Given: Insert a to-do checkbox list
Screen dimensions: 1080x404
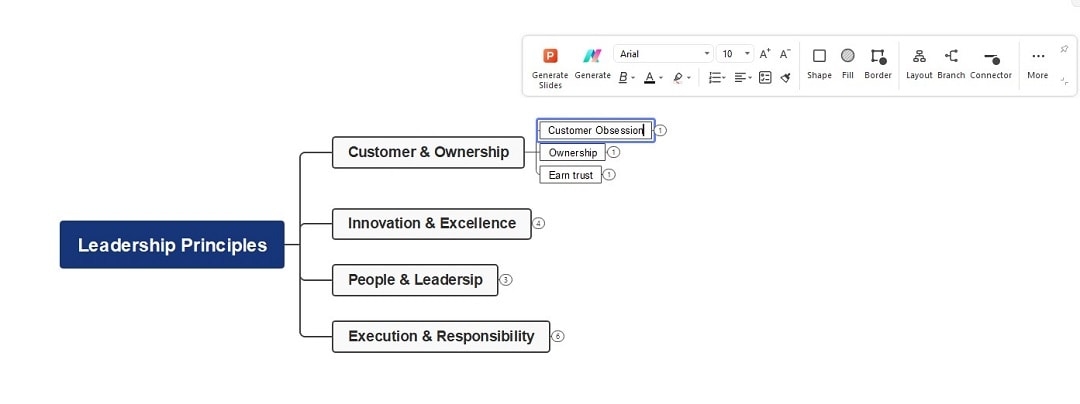Looking at the screenshot, I should (765, 77).
